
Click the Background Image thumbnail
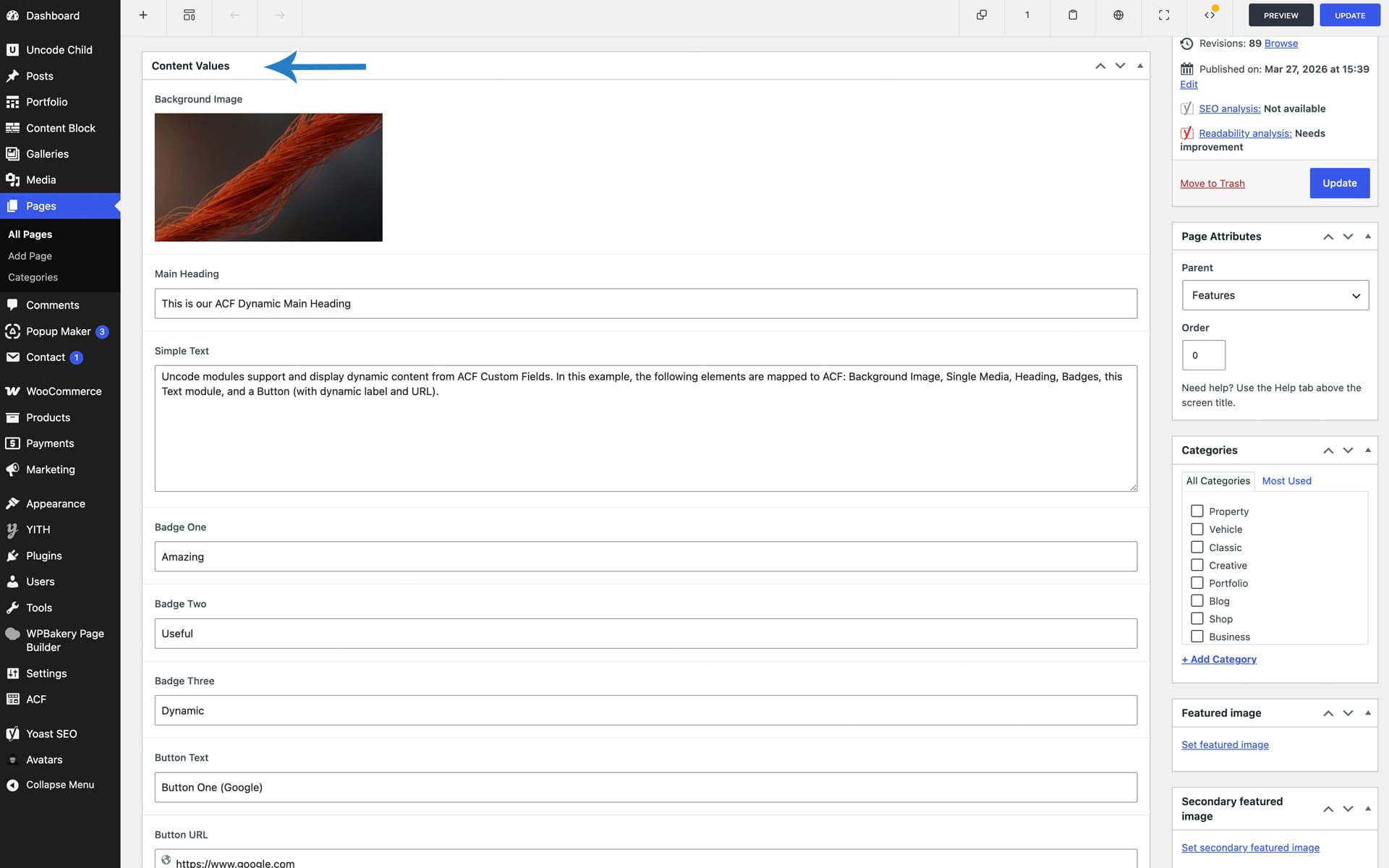tap(268, 177)
